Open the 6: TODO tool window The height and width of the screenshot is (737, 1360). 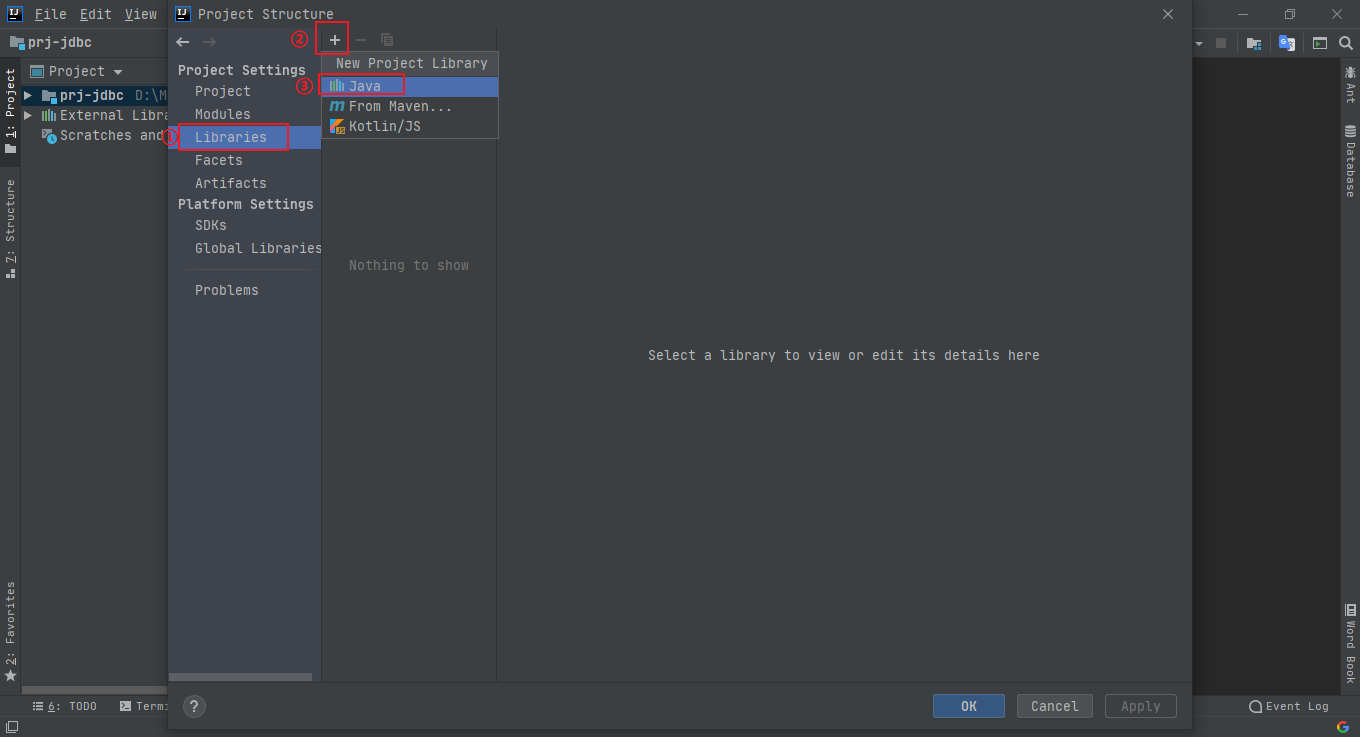65,706
